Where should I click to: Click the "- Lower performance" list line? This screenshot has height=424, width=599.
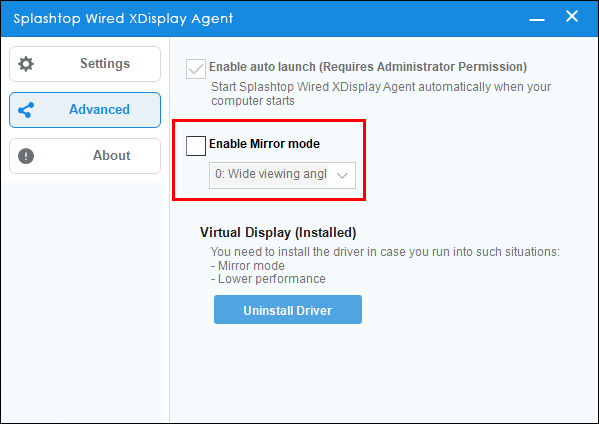(268, 279)
